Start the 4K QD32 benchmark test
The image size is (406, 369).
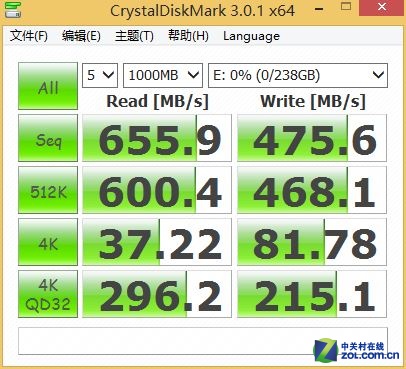[x=48, y=294]
